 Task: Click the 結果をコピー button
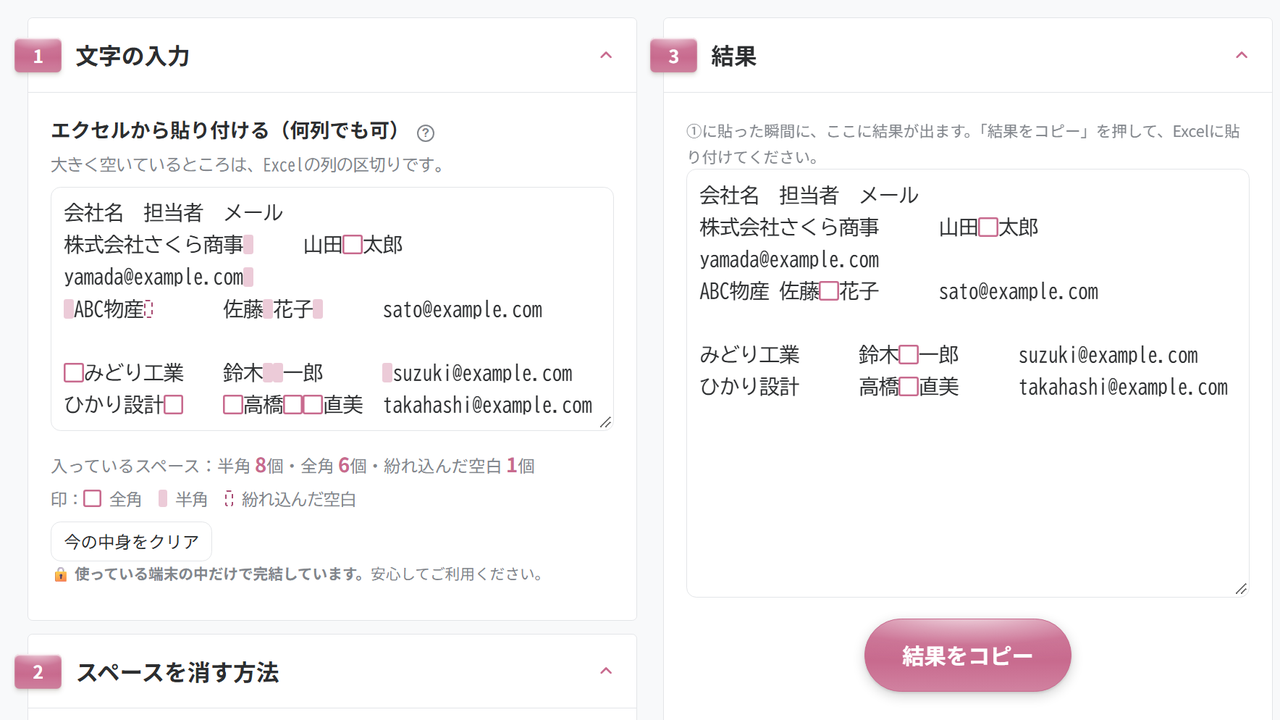coord(968,655)
